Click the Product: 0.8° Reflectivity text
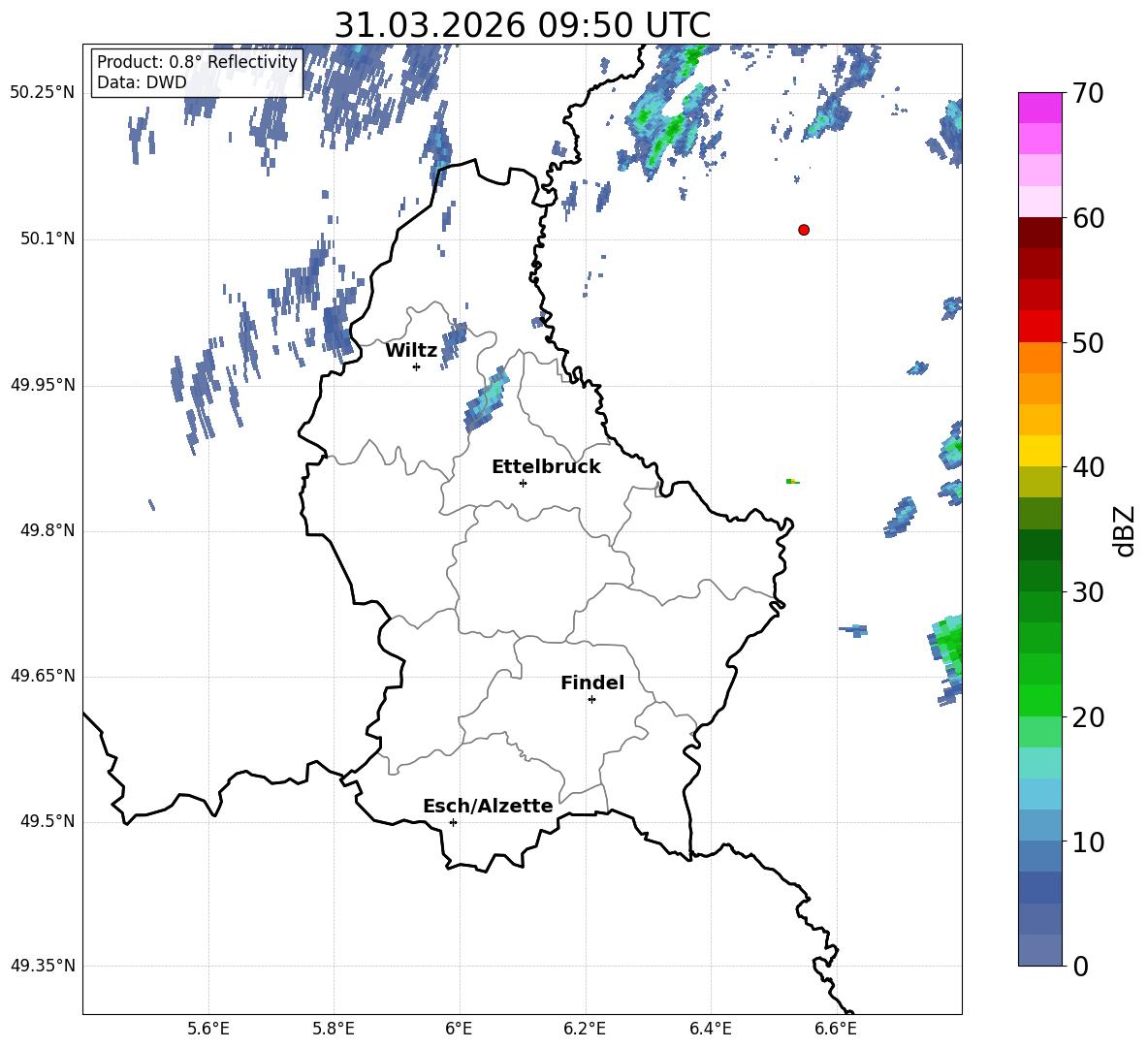 197,62
